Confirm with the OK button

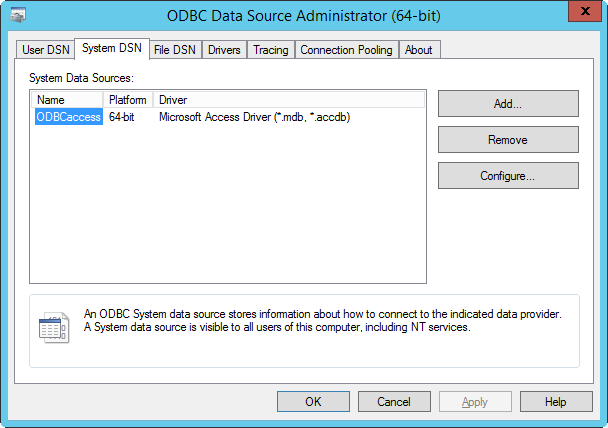[313, 402]
